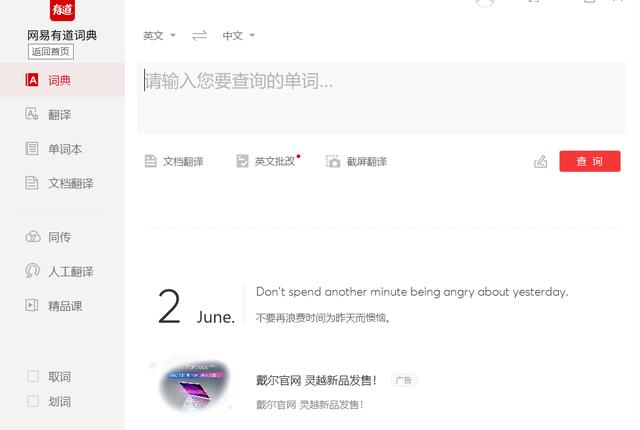Open the Dell laptop ad thumbnail
Image resolution: width=640 pixels, height=430 pixels.
click(195, 385)
